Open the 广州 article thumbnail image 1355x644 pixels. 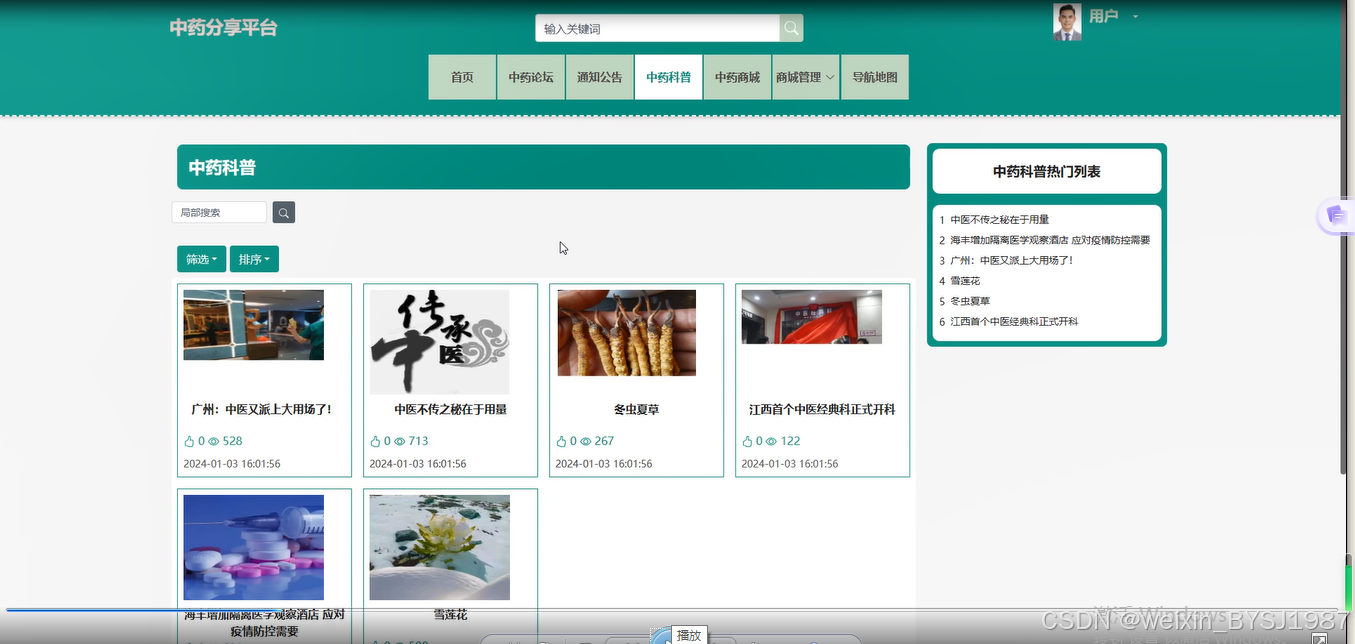point(254,325)
